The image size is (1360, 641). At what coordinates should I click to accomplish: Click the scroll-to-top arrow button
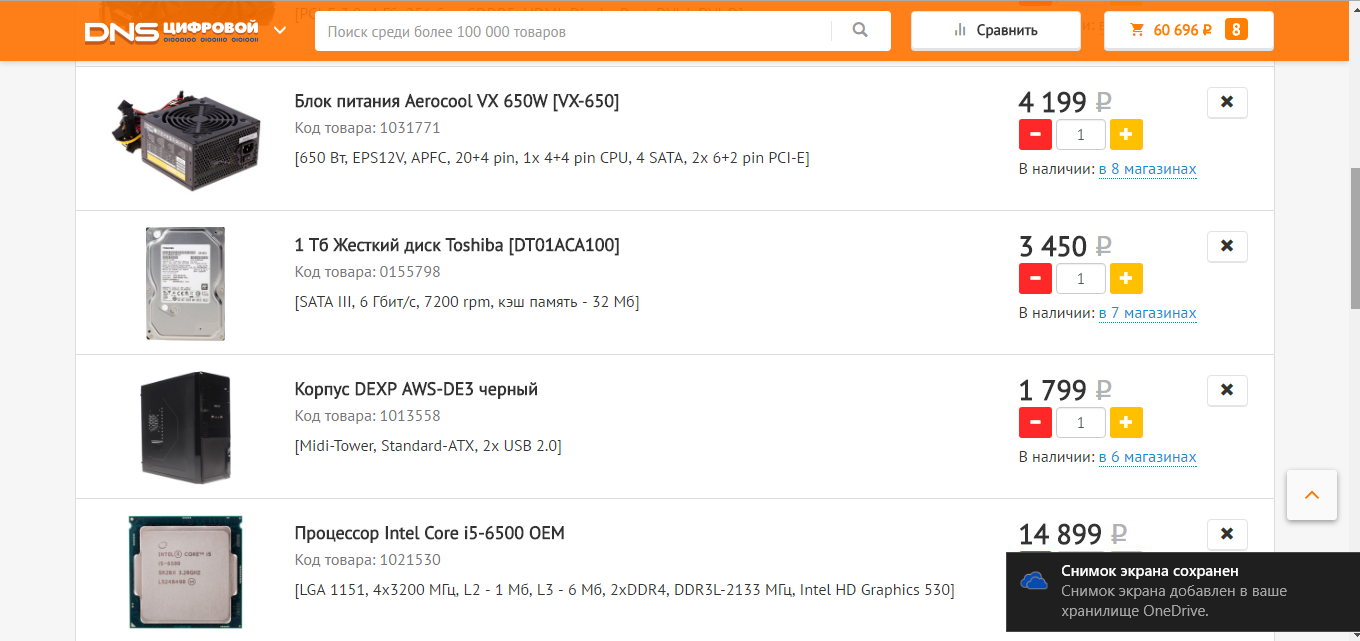click(x=1312, y=495)
